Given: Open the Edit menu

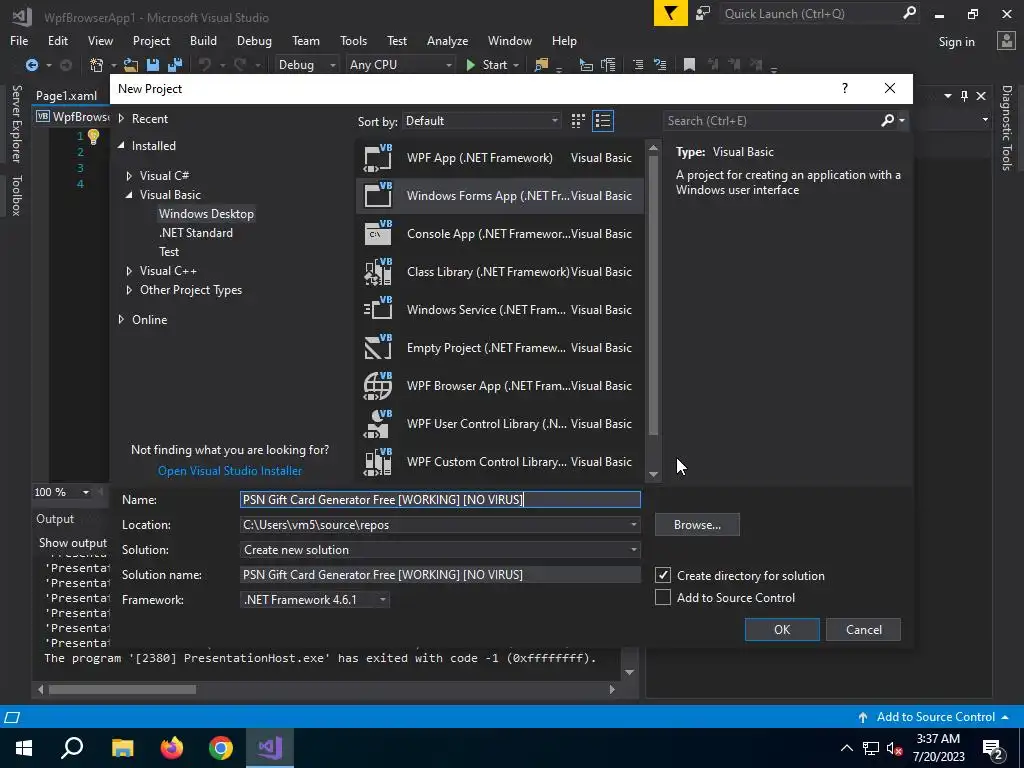Looking at the screenshot, I should (57, 40).
